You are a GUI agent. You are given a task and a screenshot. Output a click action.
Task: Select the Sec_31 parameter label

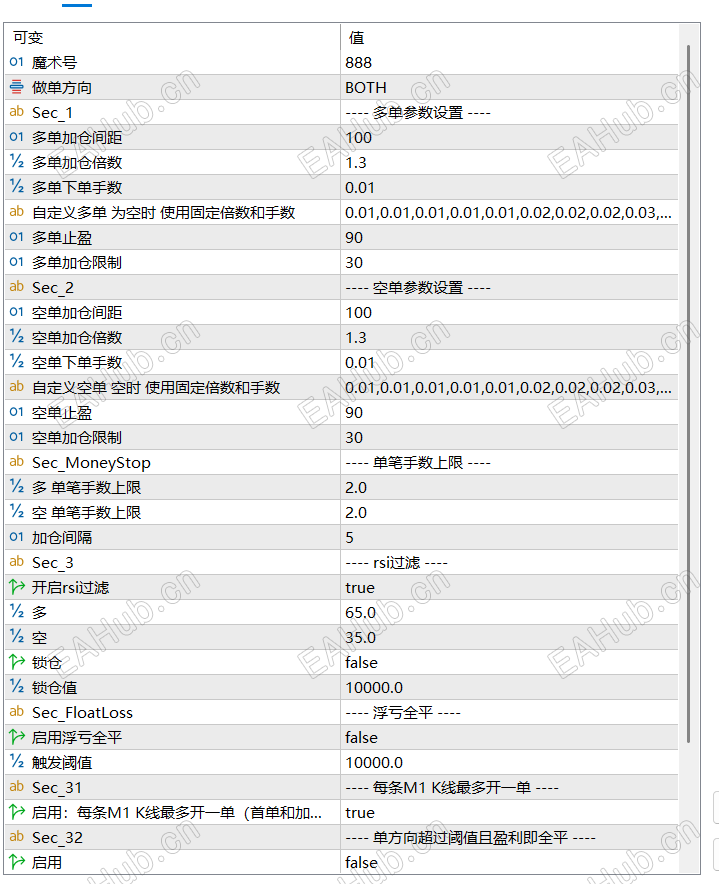pyautogui.click(x=57, y=788)
